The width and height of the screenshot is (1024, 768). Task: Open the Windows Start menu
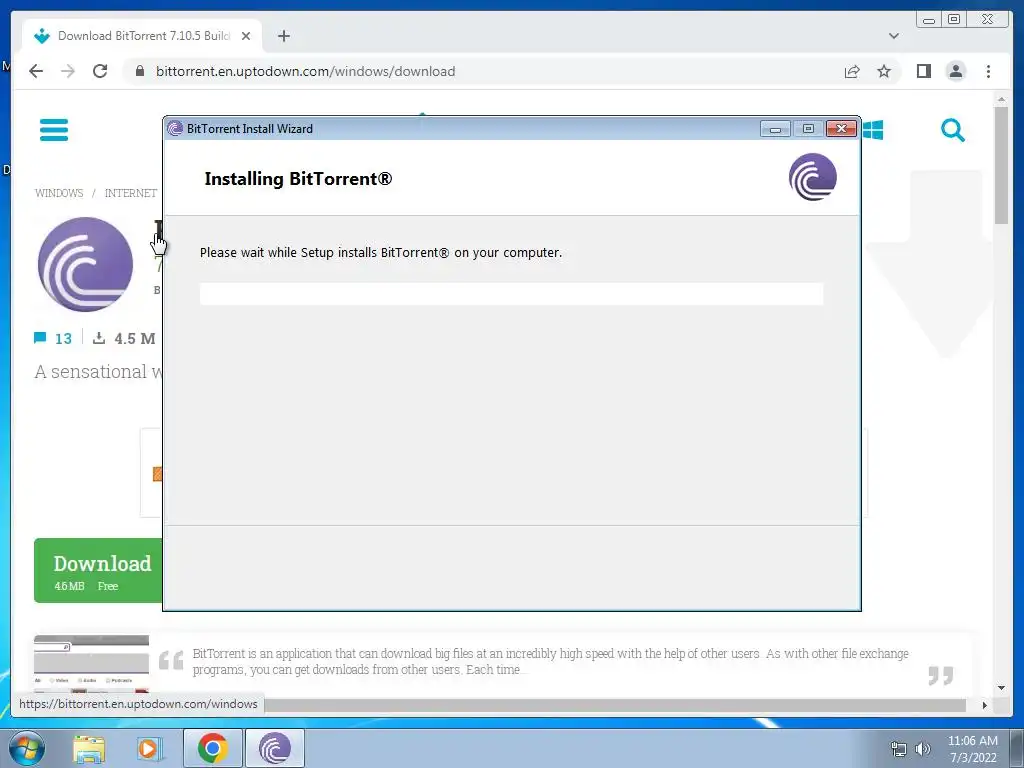tap(26, 748)
